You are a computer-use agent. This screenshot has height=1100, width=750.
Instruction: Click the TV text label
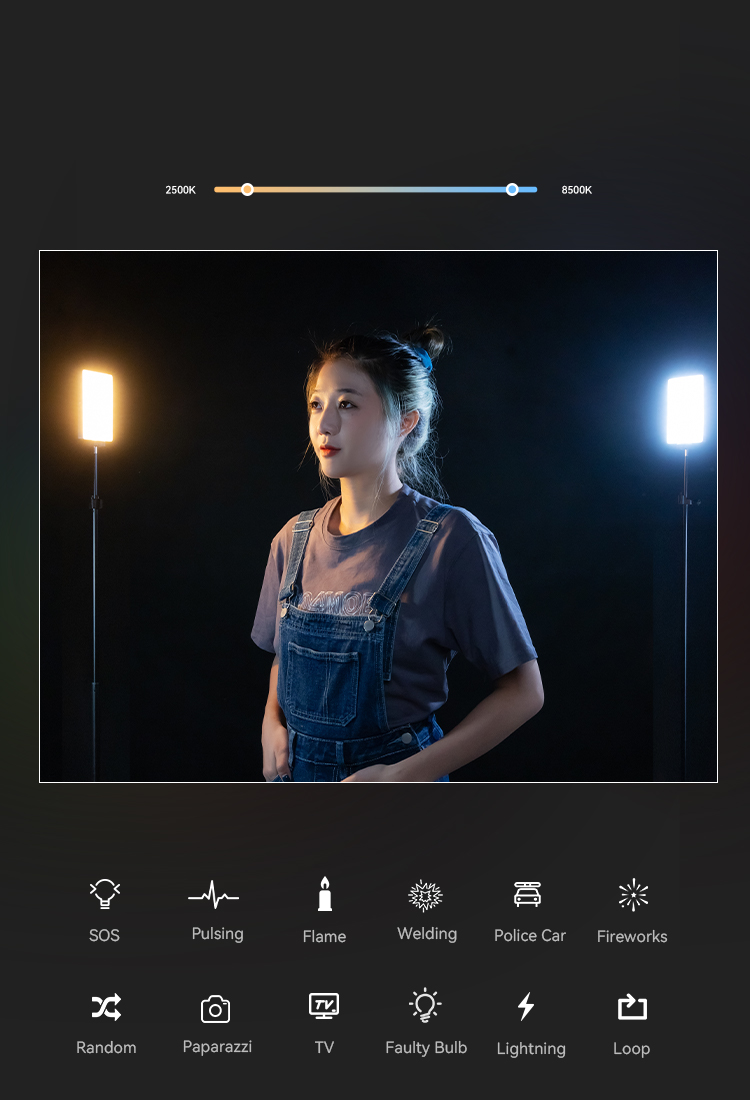click(324, 1047)
